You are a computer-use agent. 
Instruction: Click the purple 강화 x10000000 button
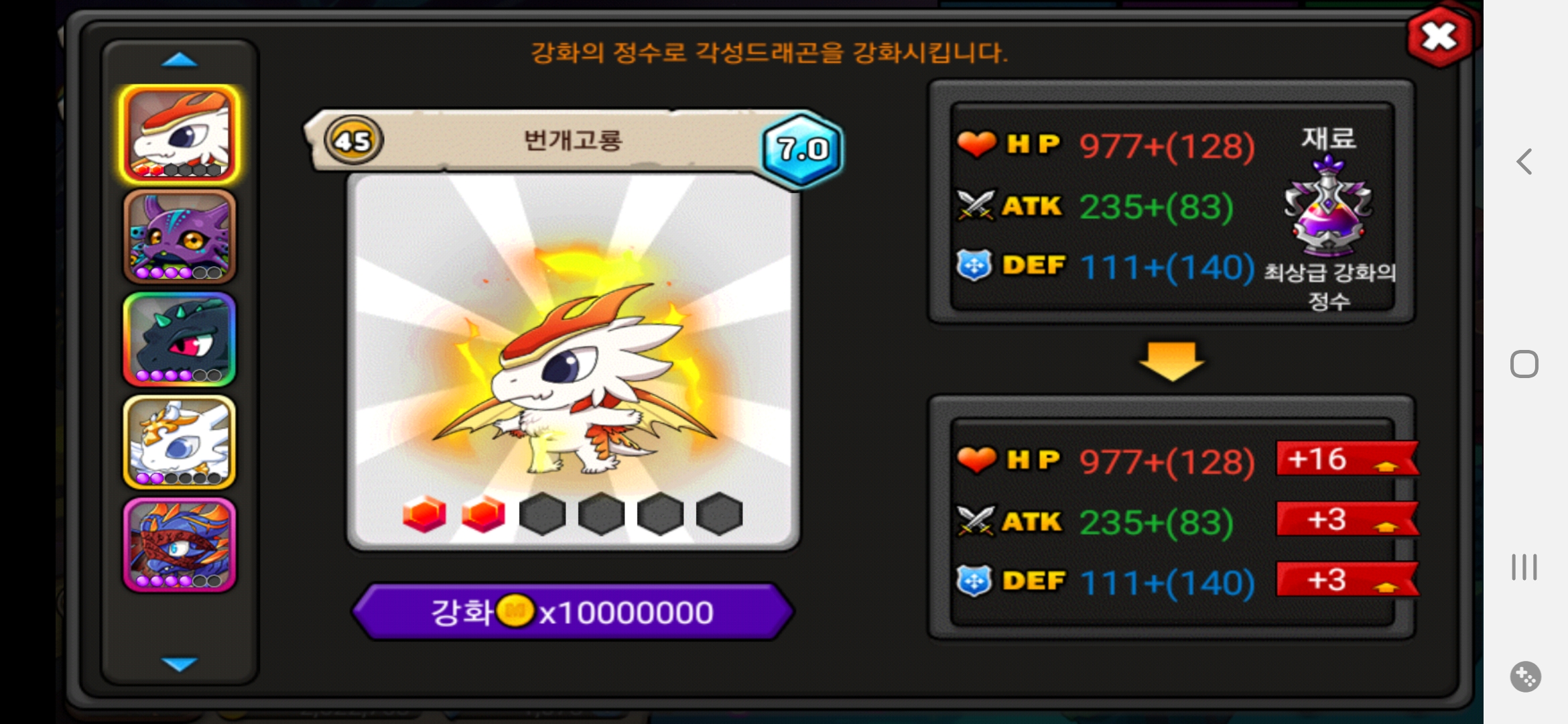tap(573, 611)
